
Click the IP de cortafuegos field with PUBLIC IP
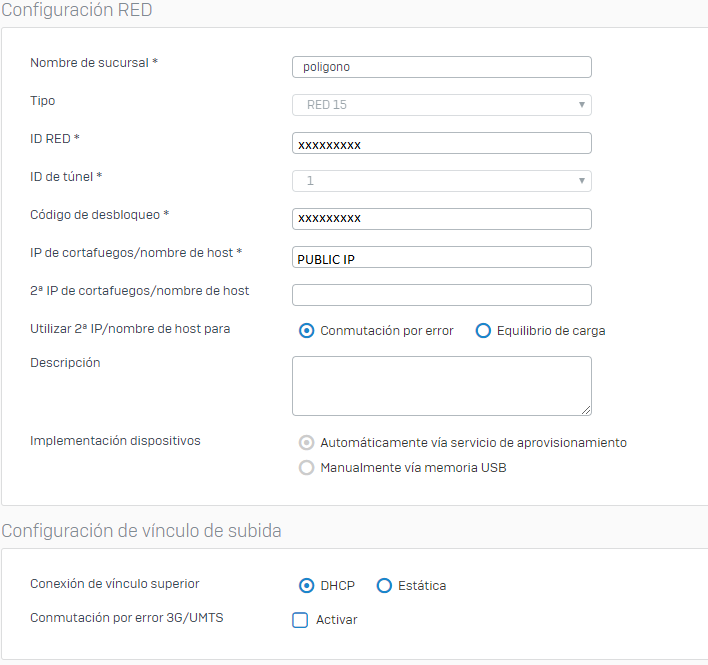coord(442,257)
